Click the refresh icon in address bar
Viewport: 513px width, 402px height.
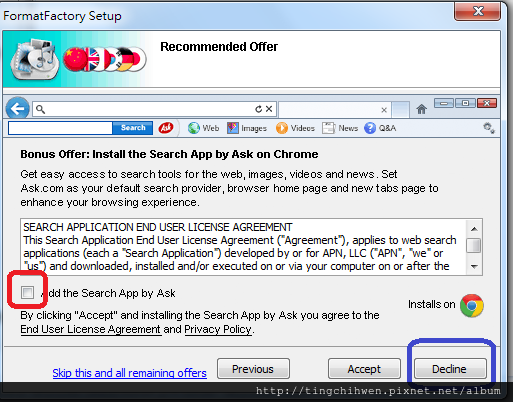point(258,109)
